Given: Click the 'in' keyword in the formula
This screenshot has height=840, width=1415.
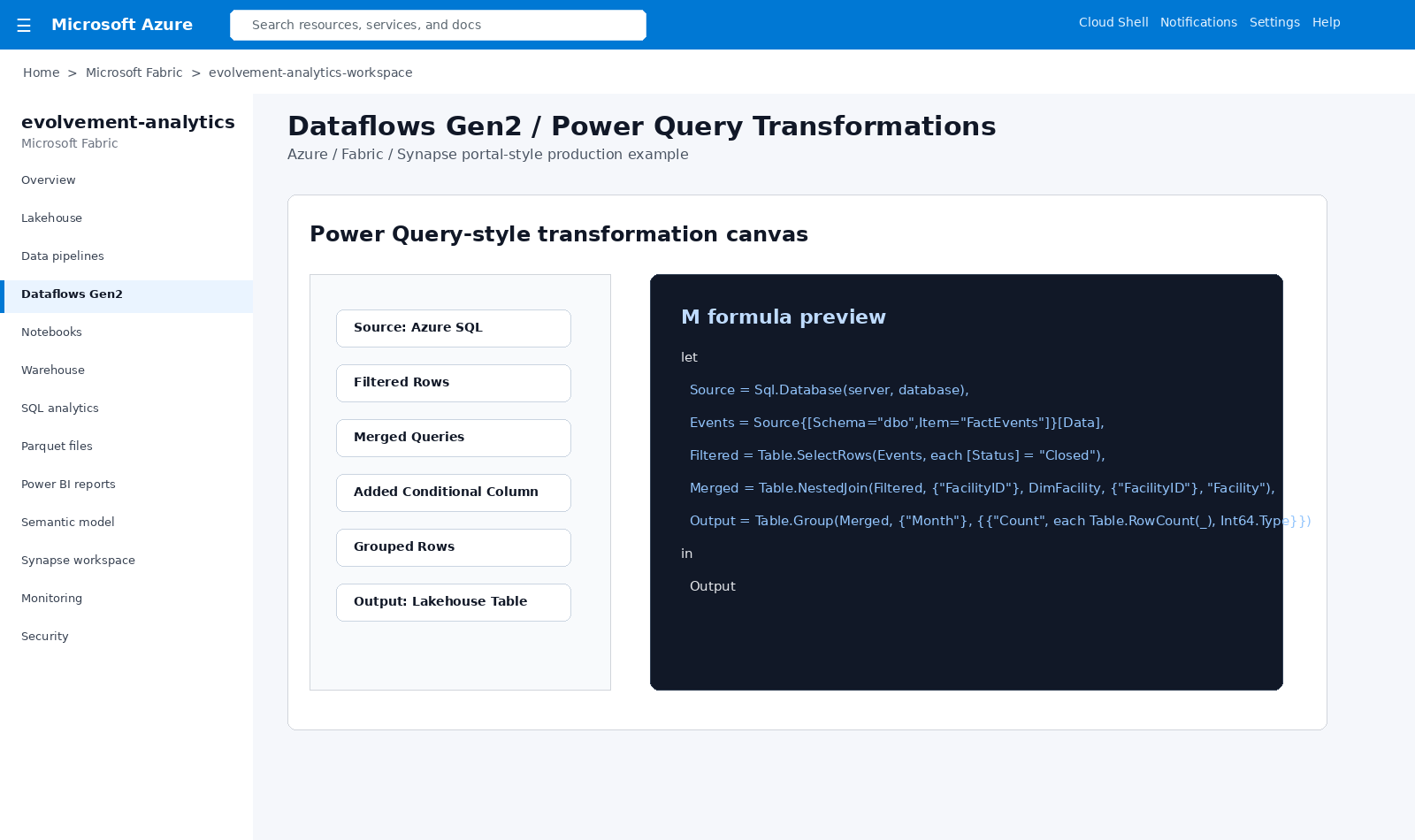Looking at the screenshot, I should click(686, 554).
